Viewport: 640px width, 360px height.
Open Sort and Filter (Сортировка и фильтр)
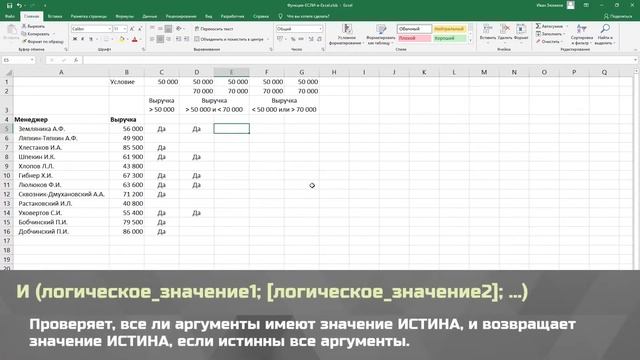(x=582, y=34)
